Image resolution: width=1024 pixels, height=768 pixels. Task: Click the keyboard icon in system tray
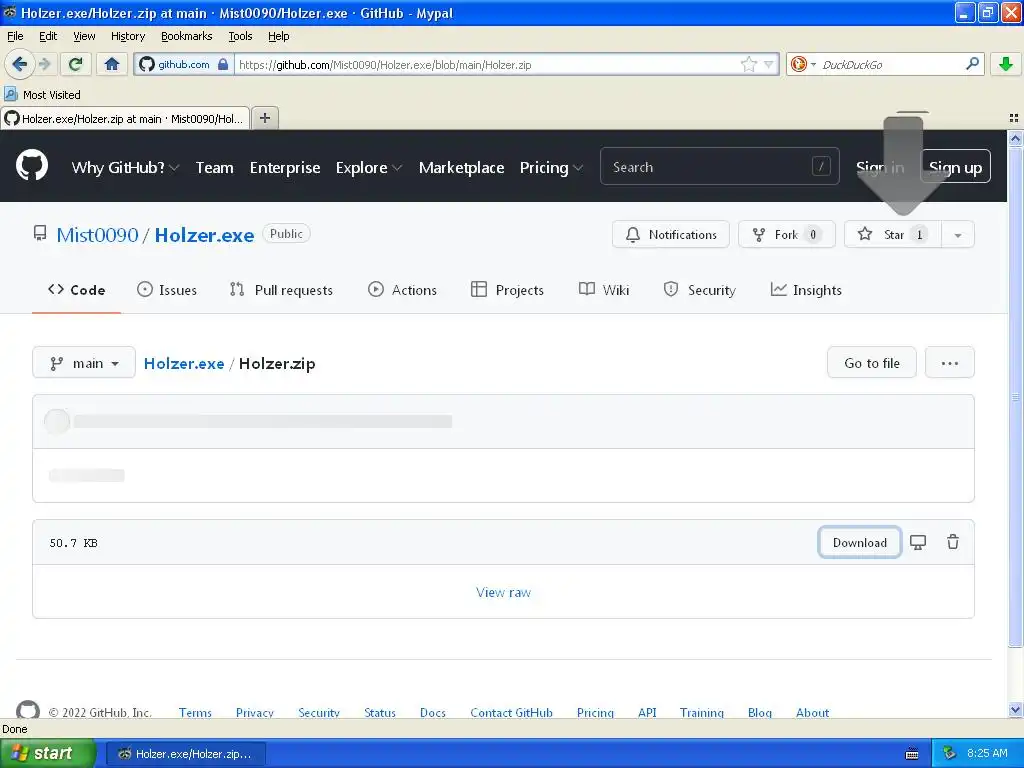coord(912,754)
